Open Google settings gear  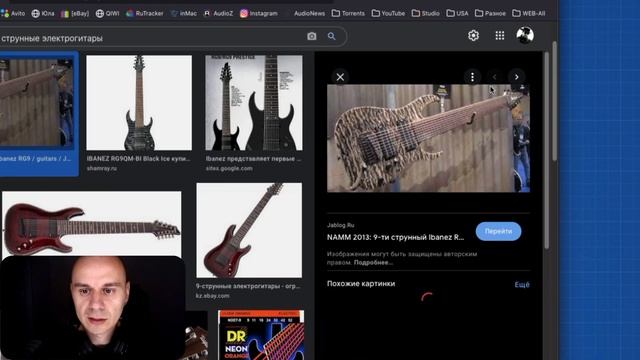pyautogui.click(x=473, y=36)
